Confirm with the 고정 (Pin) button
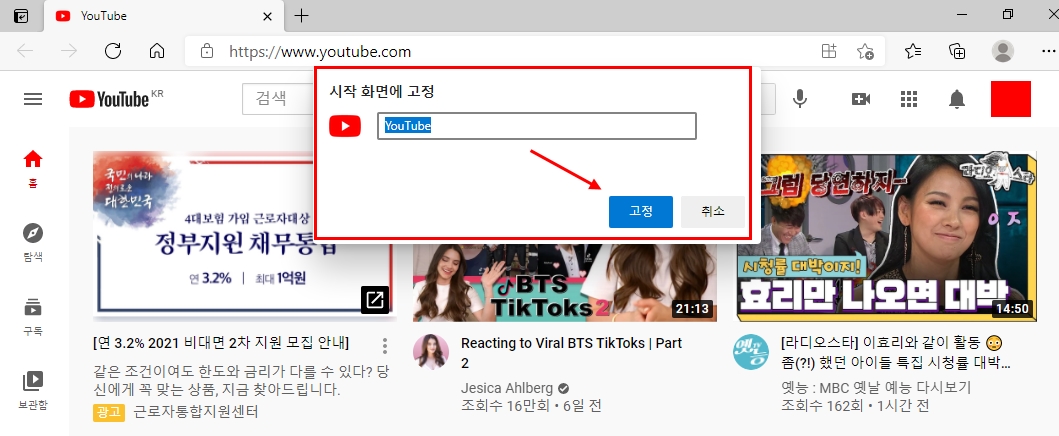1059x436 pixels. (x=640, y=211)
